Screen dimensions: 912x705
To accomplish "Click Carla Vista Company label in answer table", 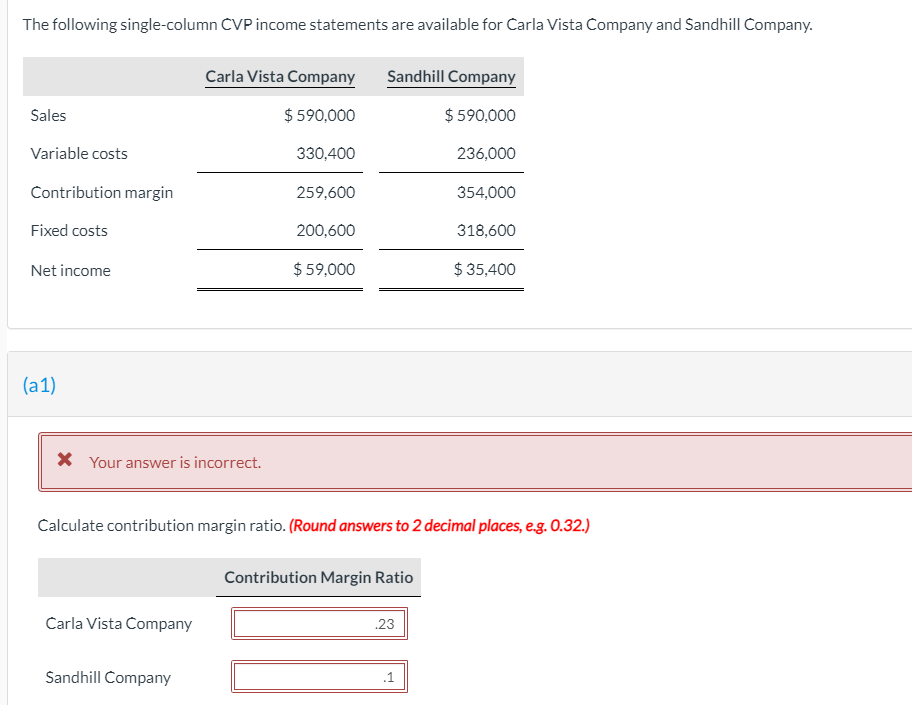I will pos(119,624).
